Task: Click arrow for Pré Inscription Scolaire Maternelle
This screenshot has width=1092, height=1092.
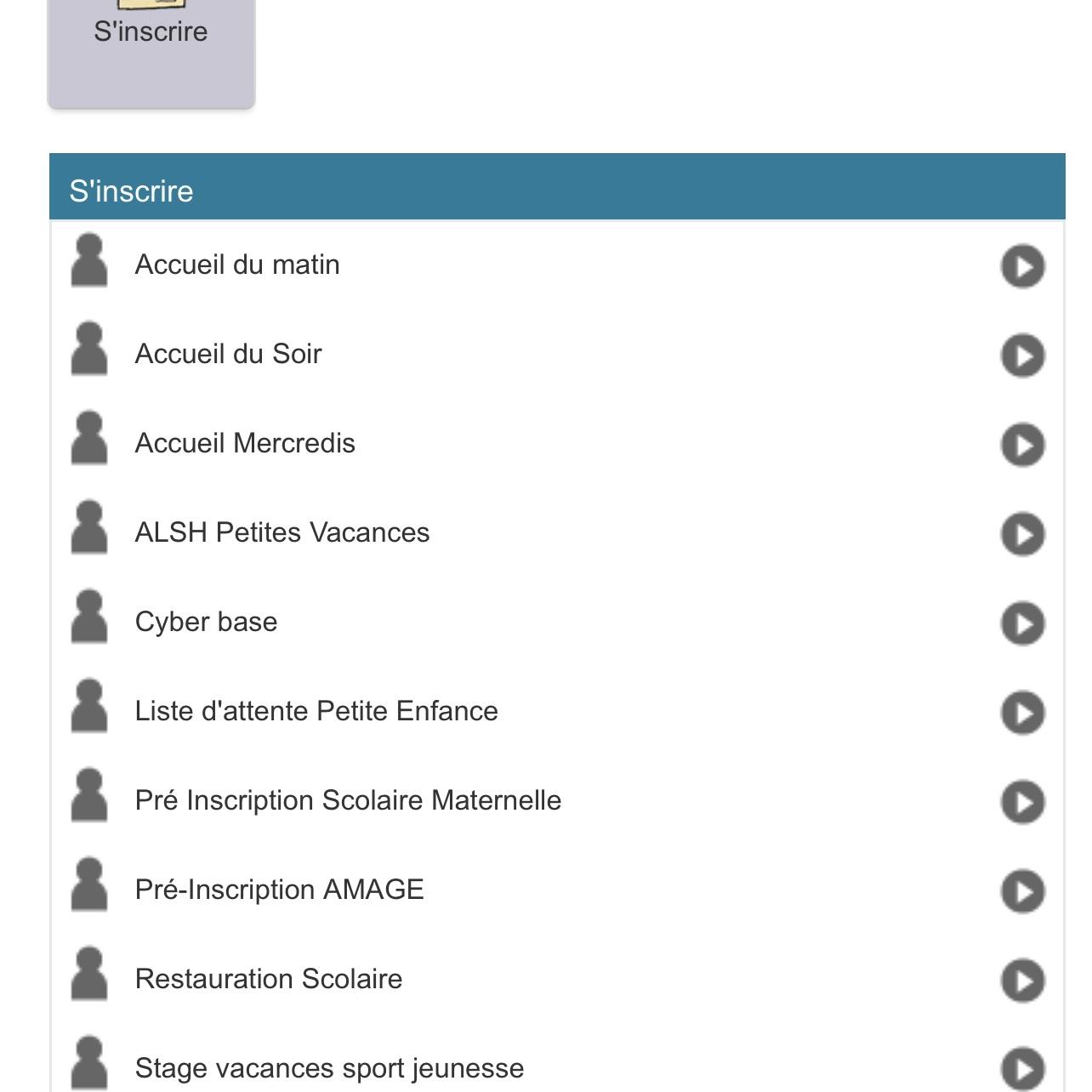Action: pyautogui.click(x=1022, y=802)
